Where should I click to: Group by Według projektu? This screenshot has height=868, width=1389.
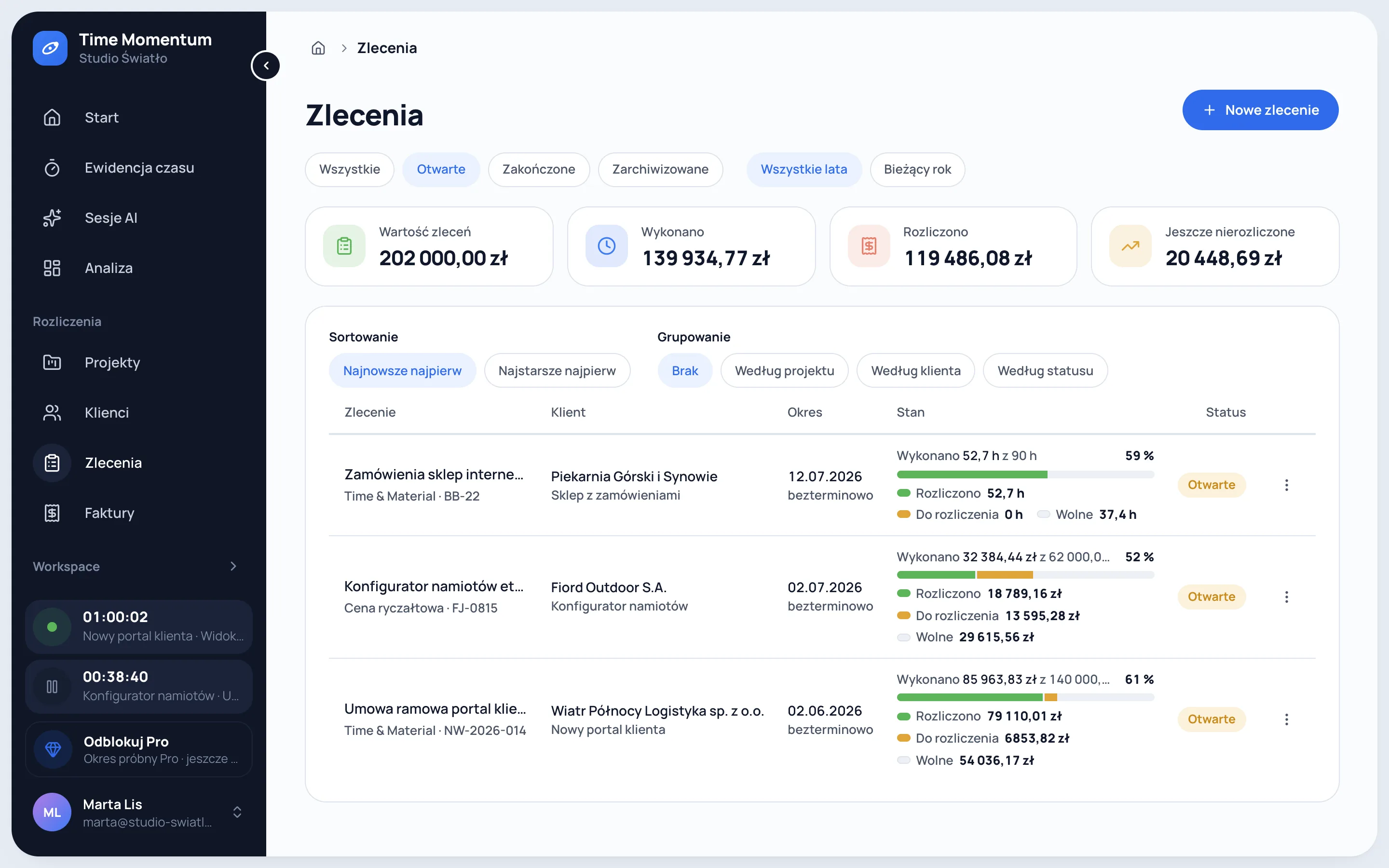tap(784, 371)
